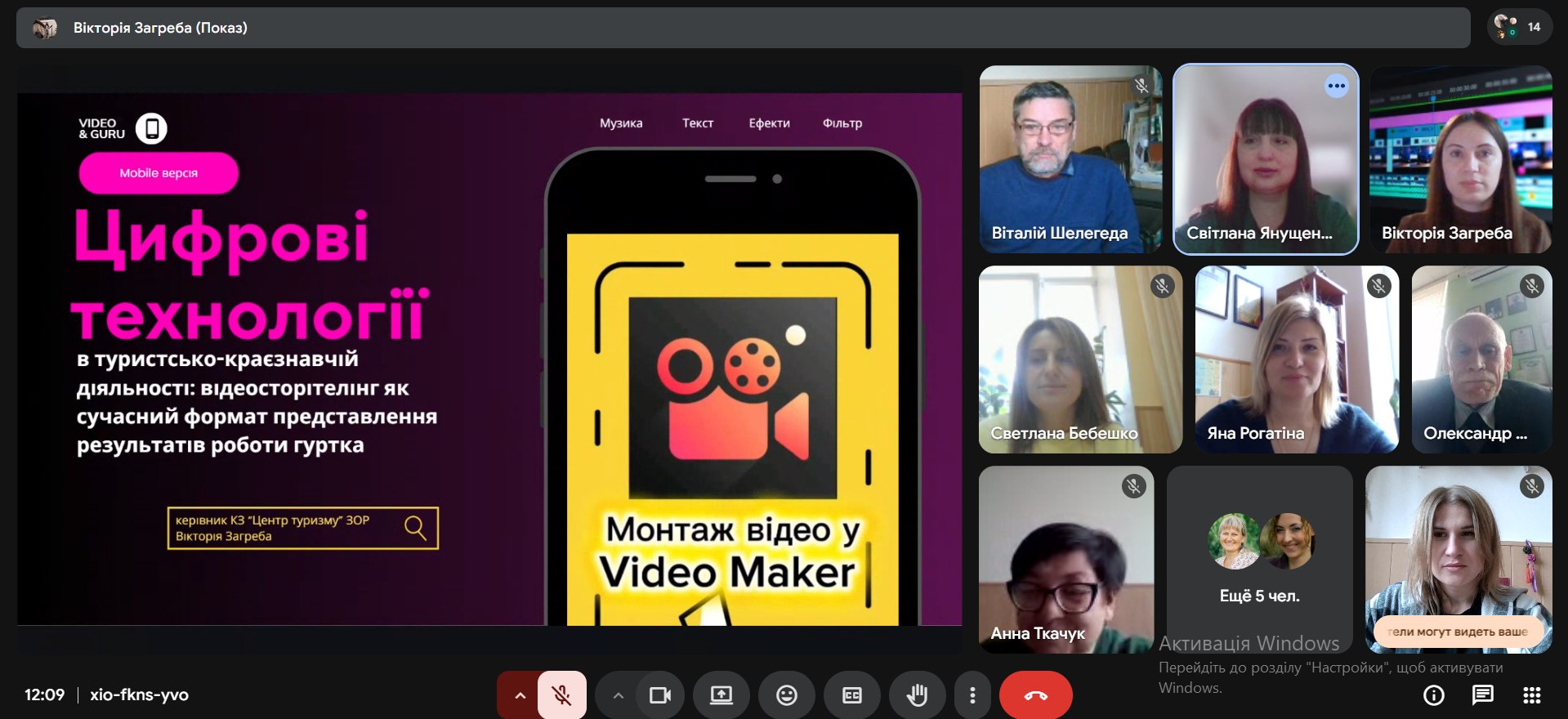Open options on Світлана Янущен tile
Screen dimensions: 1568x719
[1336, 86]
